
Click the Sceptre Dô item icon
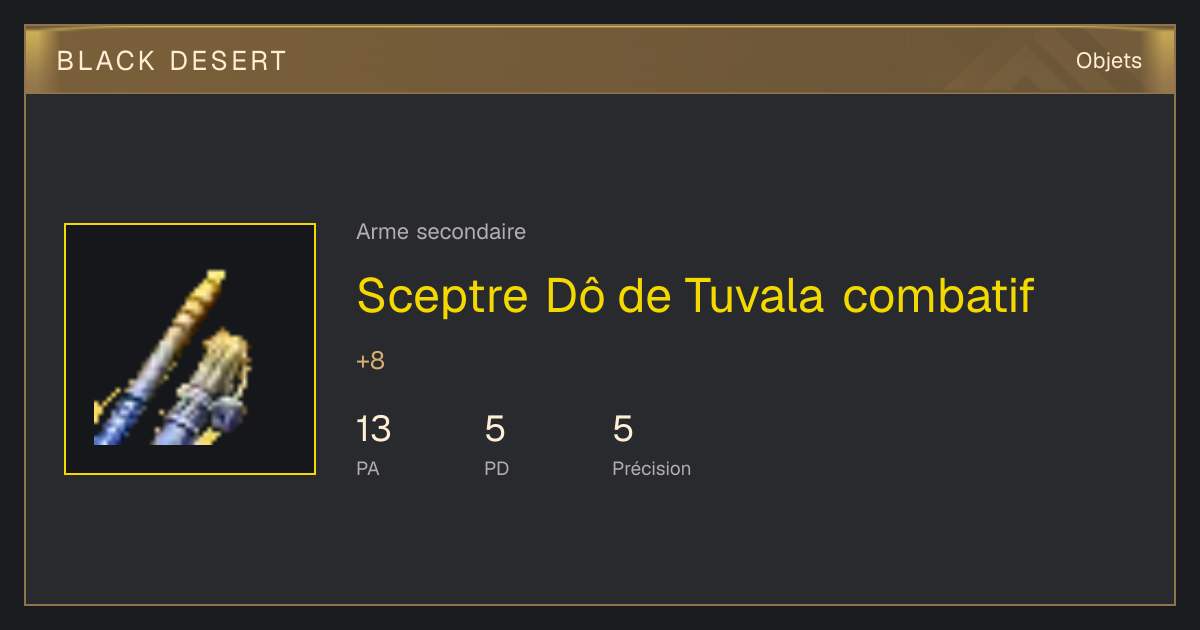[x=173, y=357]
